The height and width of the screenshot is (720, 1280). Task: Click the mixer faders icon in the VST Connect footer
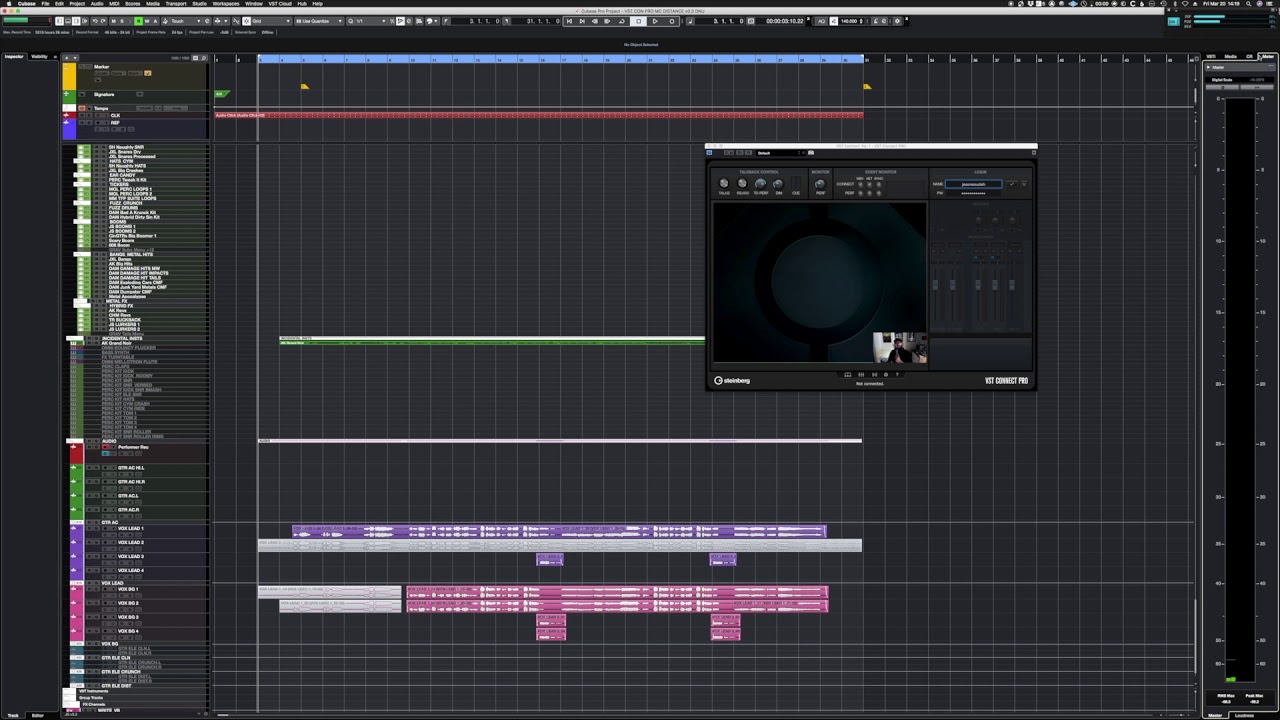tap(861, 374)
